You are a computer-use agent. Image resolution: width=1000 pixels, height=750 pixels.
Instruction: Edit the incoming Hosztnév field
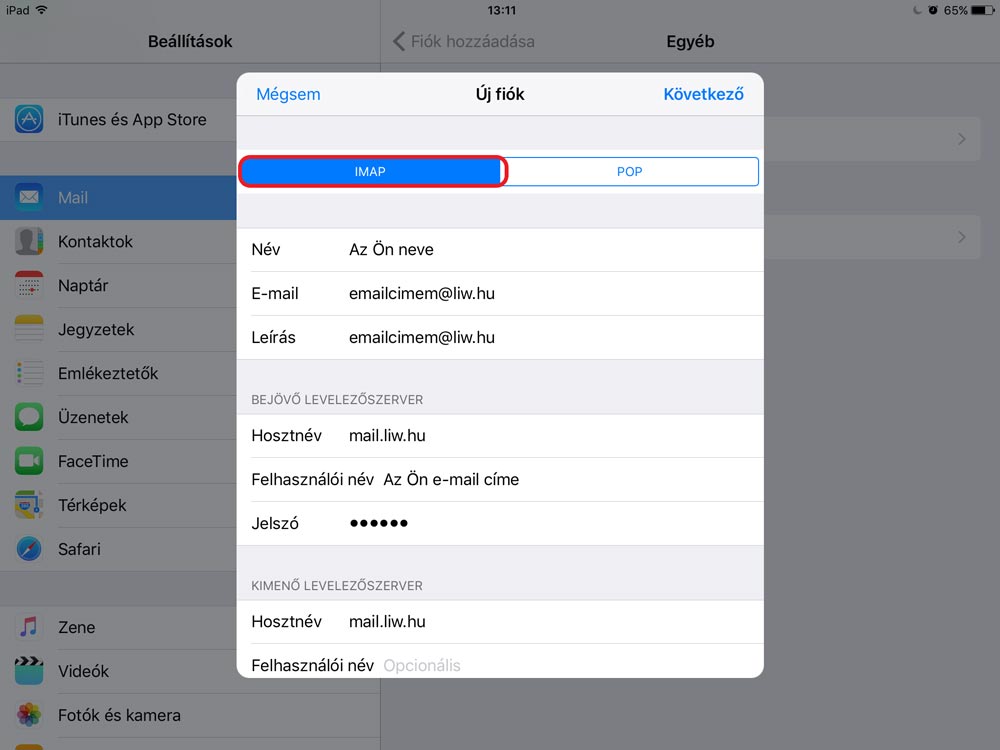click(x=550, y=436)
